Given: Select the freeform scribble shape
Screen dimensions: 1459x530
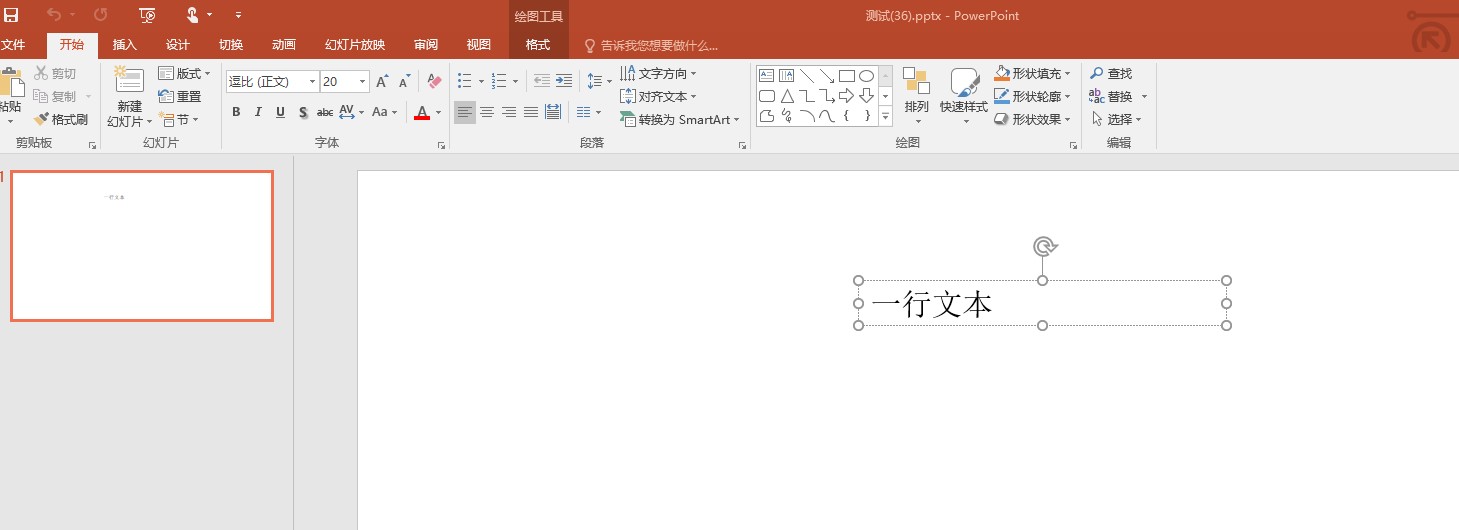Looking at the screenshot, I should click(787, 116).
